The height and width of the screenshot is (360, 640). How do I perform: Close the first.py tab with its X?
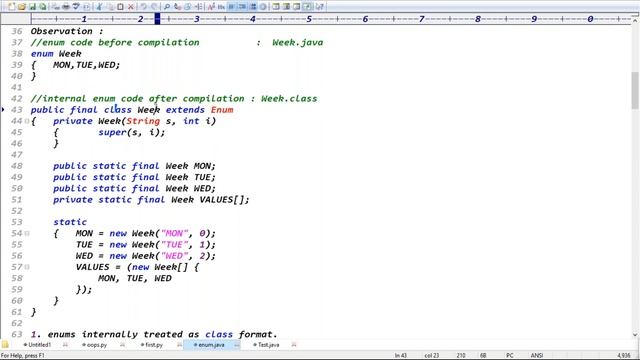click(180, 345)
